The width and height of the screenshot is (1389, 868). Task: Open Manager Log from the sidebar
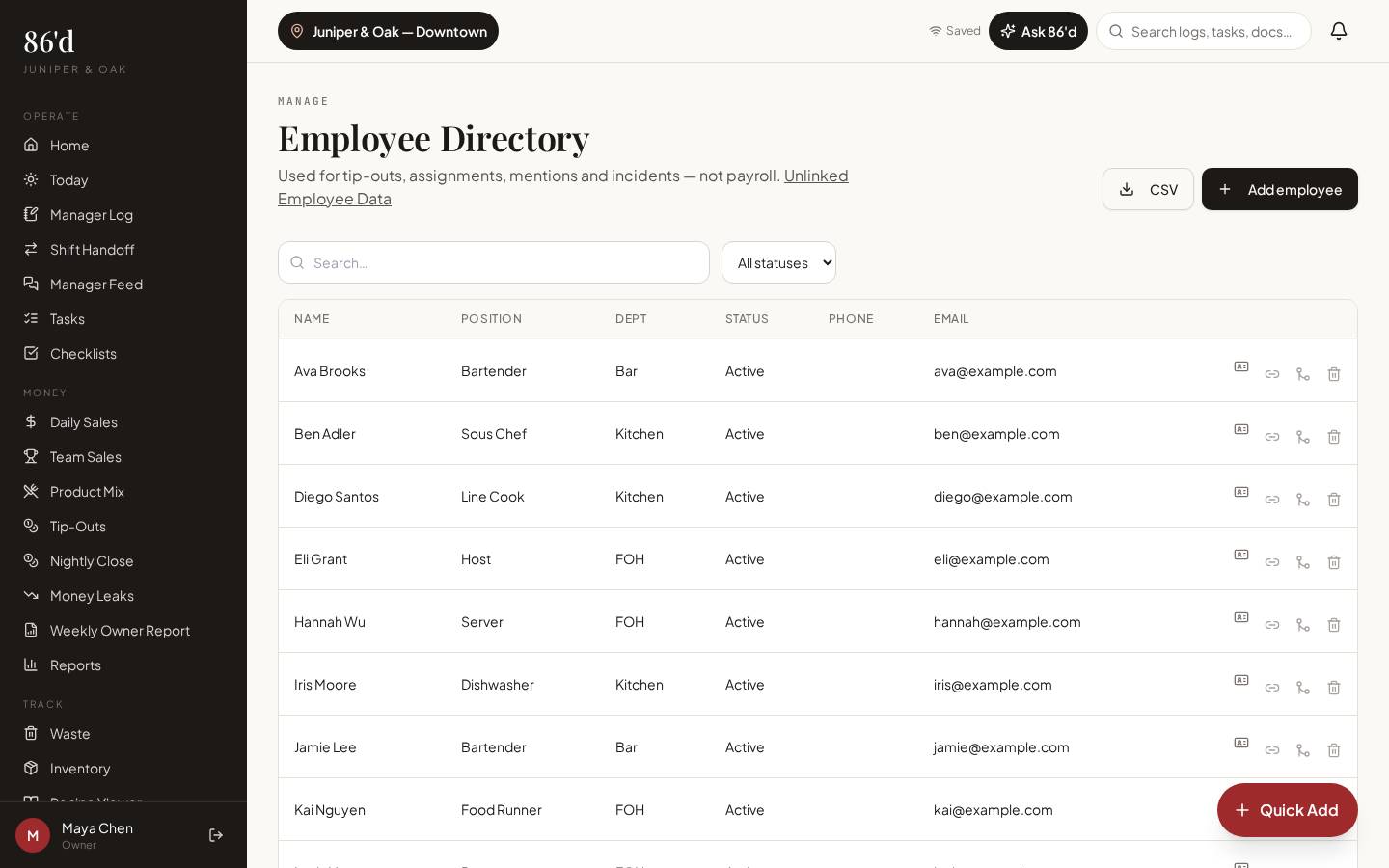point(123,214)
